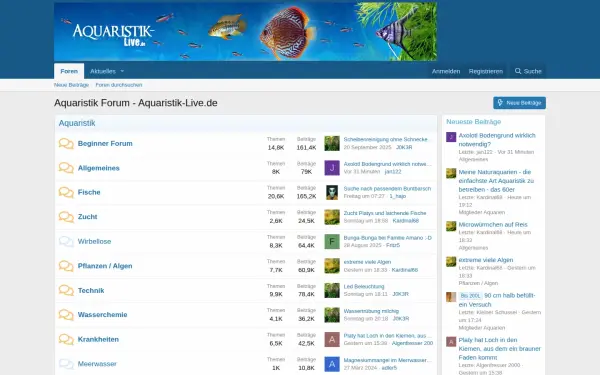Image resolution: width=600 pixels, height=375 pixels.
Task: Open green F avatar in Wirbellose row
Action: tap(332, 241)
